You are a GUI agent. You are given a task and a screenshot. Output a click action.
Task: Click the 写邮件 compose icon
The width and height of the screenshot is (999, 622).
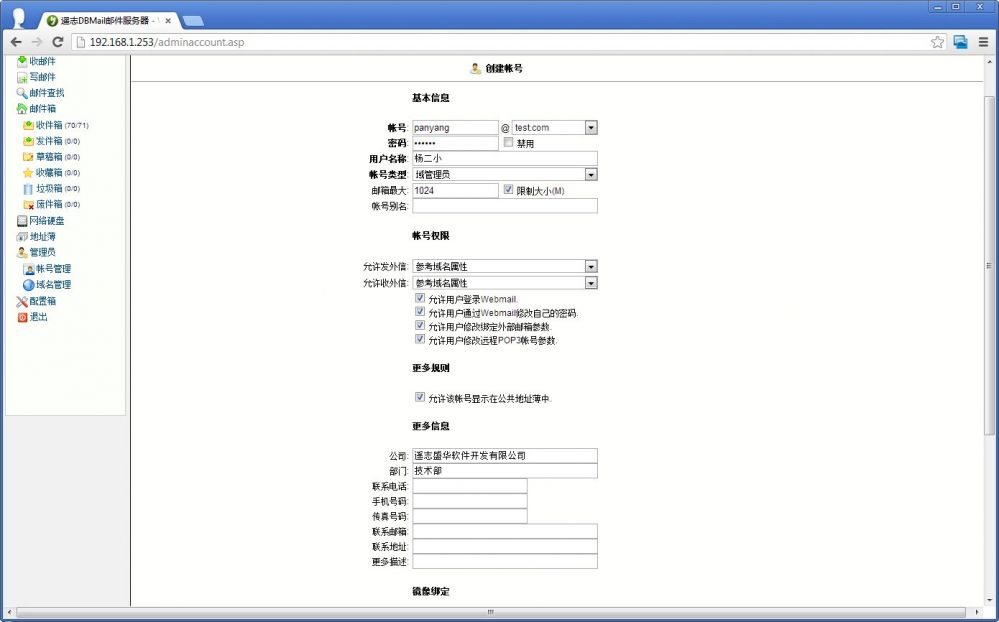tap(22, 77)
